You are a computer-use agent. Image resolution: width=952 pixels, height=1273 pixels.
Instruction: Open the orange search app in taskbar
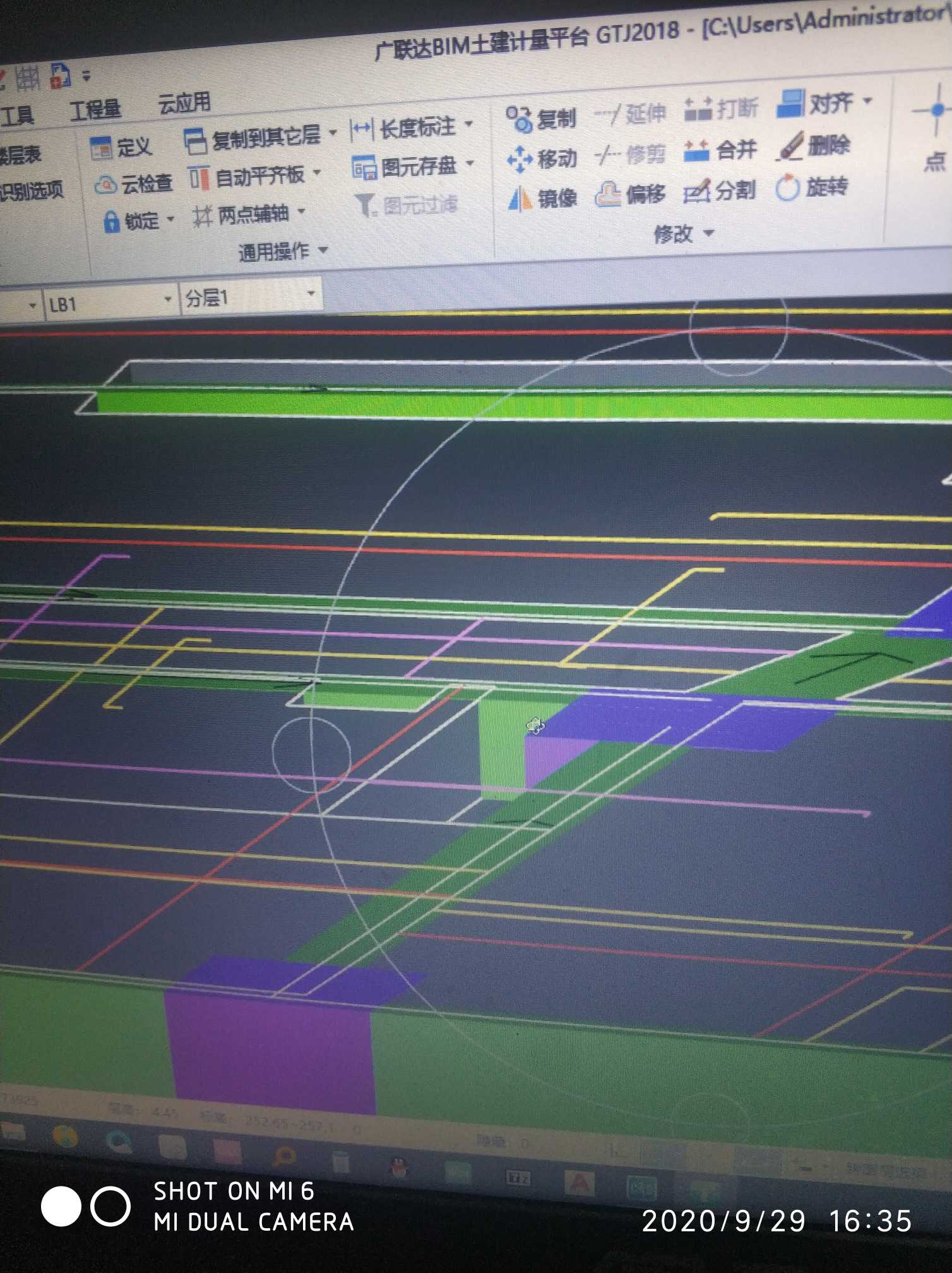(284, 1156)
